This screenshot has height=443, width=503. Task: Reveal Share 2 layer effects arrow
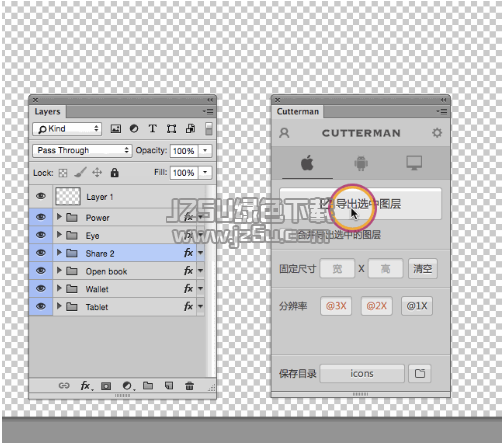200,253
